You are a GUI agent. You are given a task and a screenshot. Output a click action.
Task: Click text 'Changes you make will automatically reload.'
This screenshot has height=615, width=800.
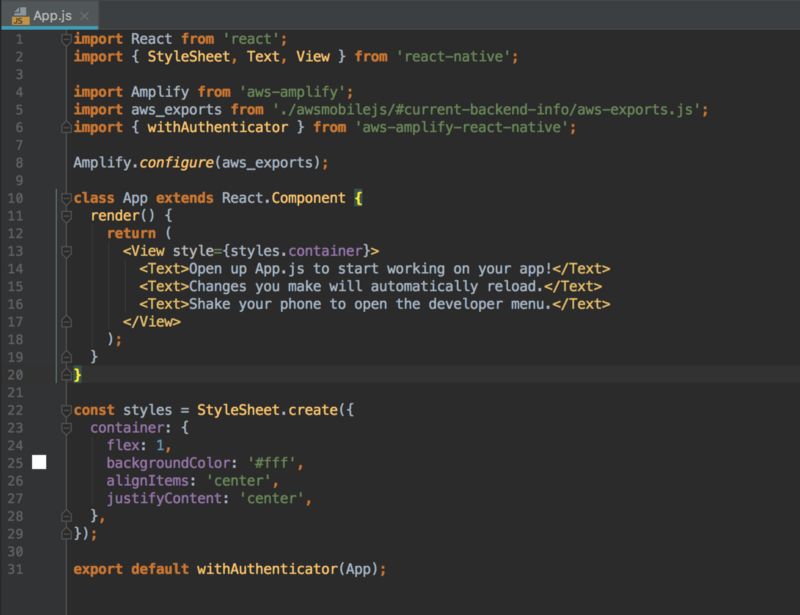coord(366,286)
